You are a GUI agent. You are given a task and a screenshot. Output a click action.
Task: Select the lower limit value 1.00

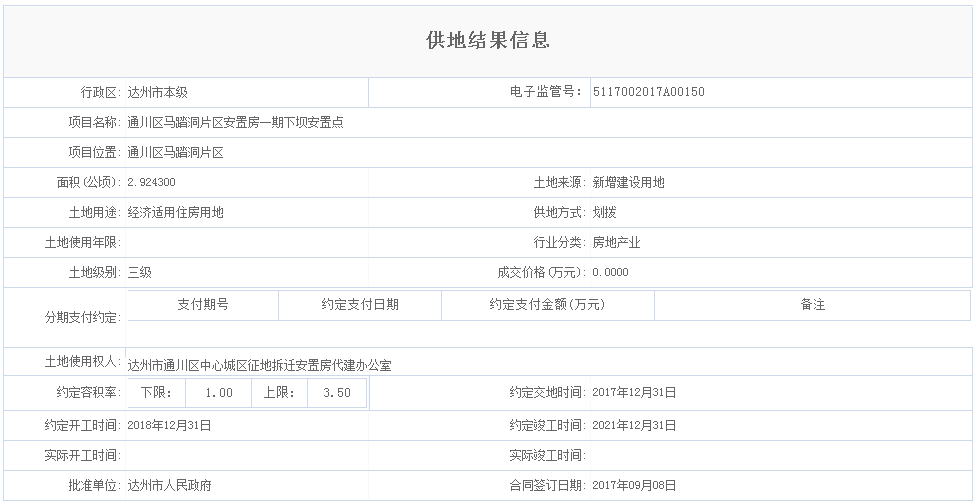tap(218, 393)
